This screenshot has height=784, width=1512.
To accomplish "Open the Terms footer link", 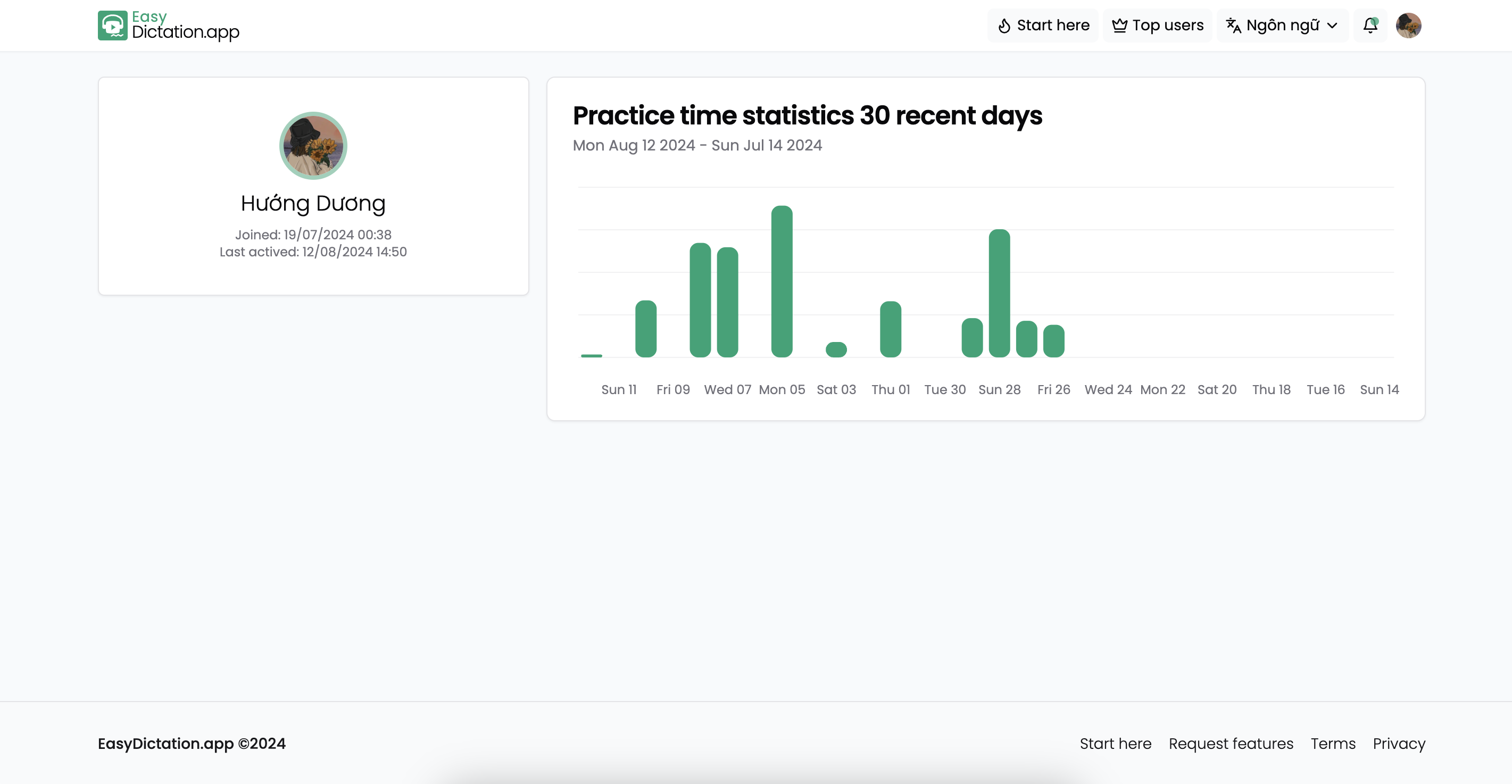I will [1333, 744].
